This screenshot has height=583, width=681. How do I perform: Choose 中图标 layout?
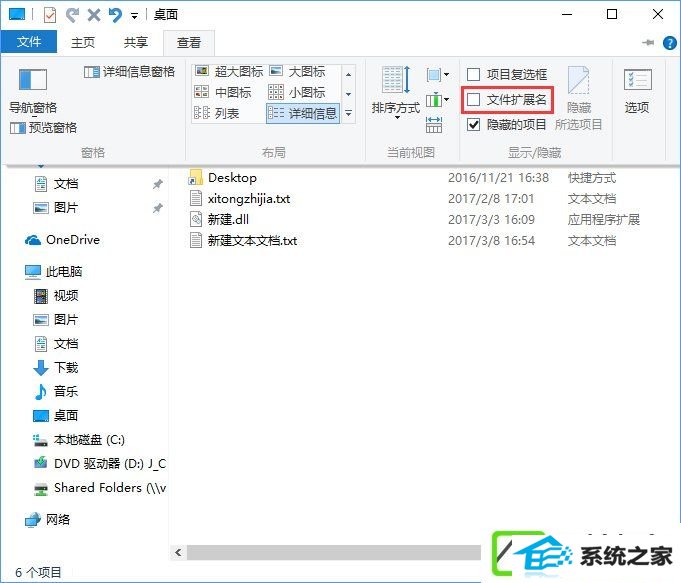point(222,92)
